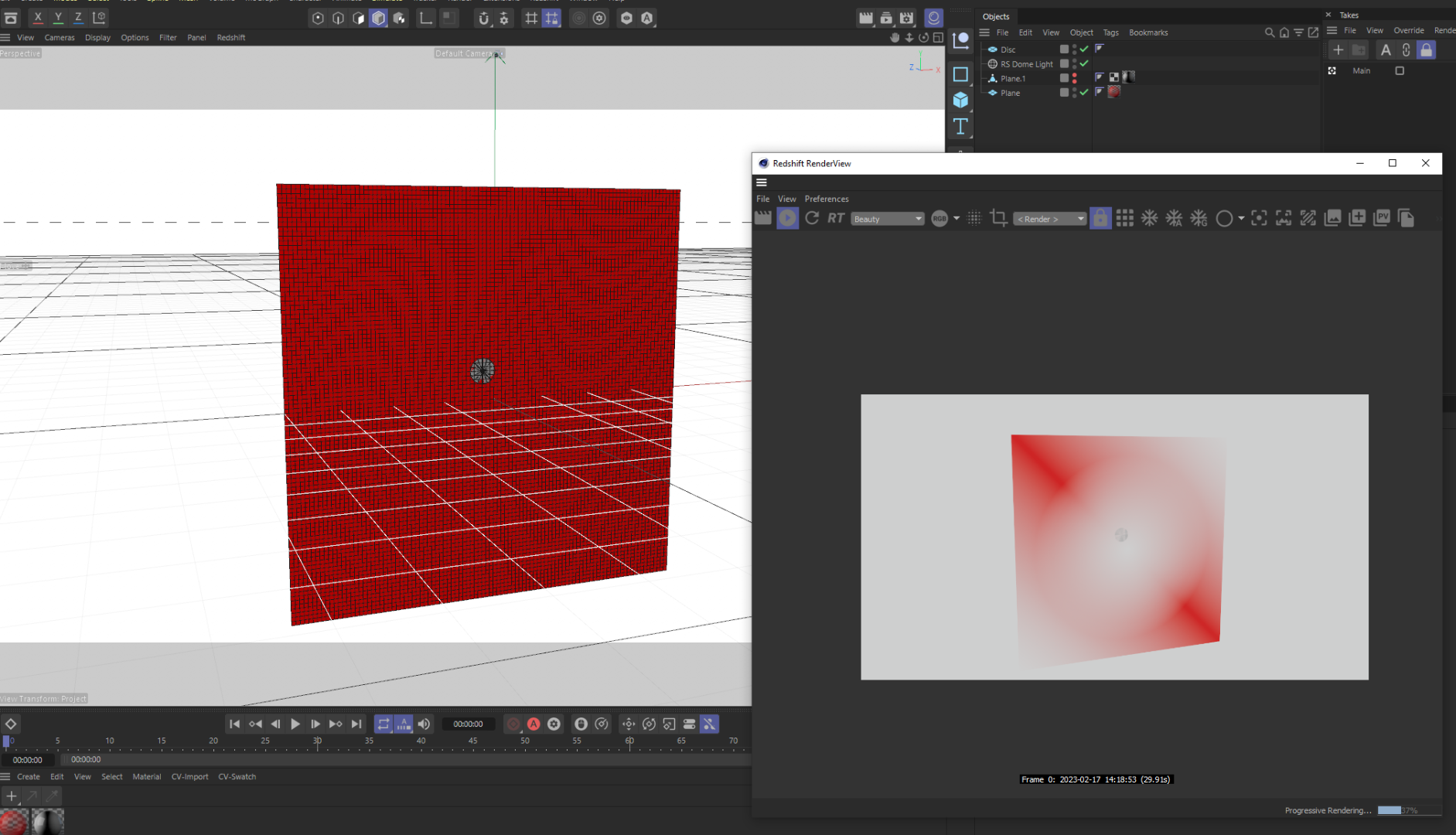1456x835 pixels.
Task: Select the red material thumbnail
Action: coord(14,821)
